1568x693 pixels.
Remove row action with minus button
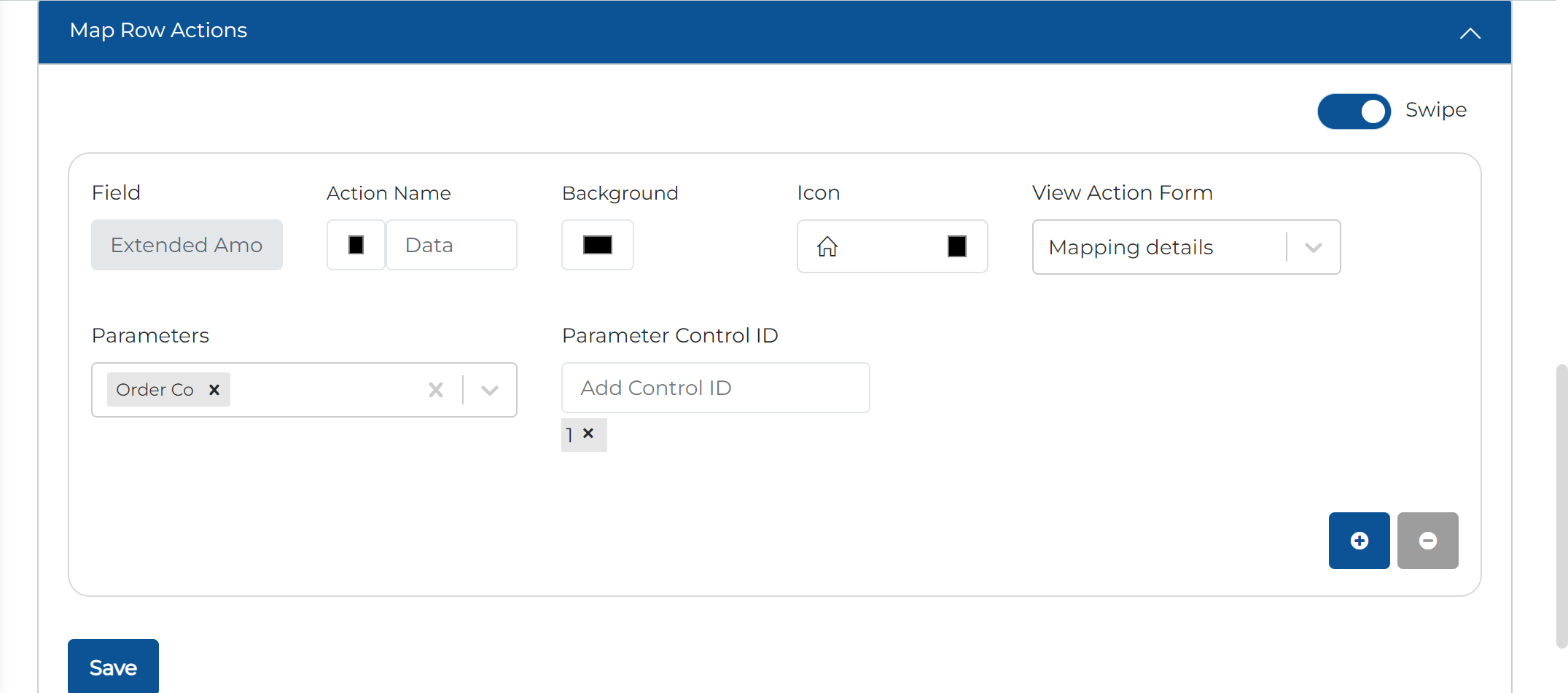tap(1427, 541)
